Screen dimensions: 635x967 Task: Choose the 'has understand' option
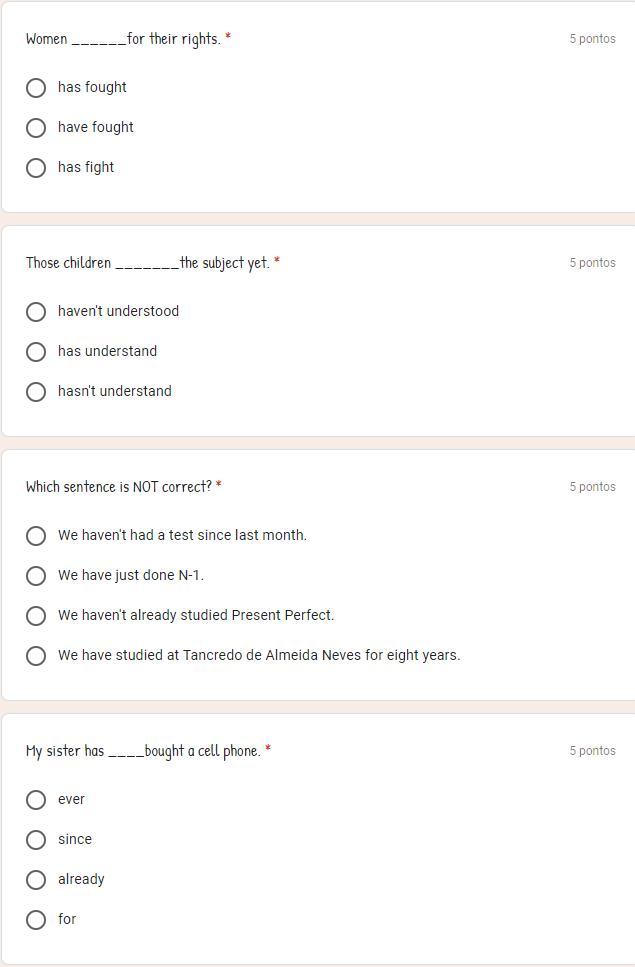[x=36, y=352]
